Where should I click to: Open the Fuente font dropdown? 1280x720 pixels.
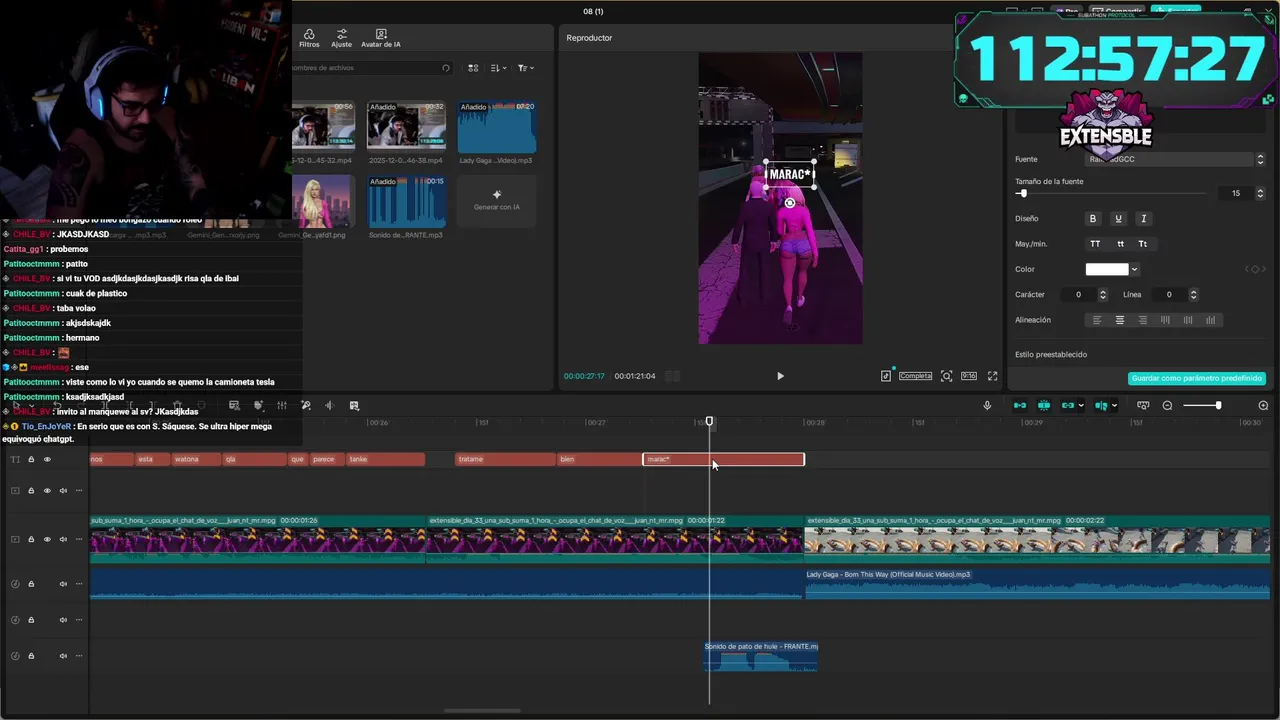[1175, 159]
